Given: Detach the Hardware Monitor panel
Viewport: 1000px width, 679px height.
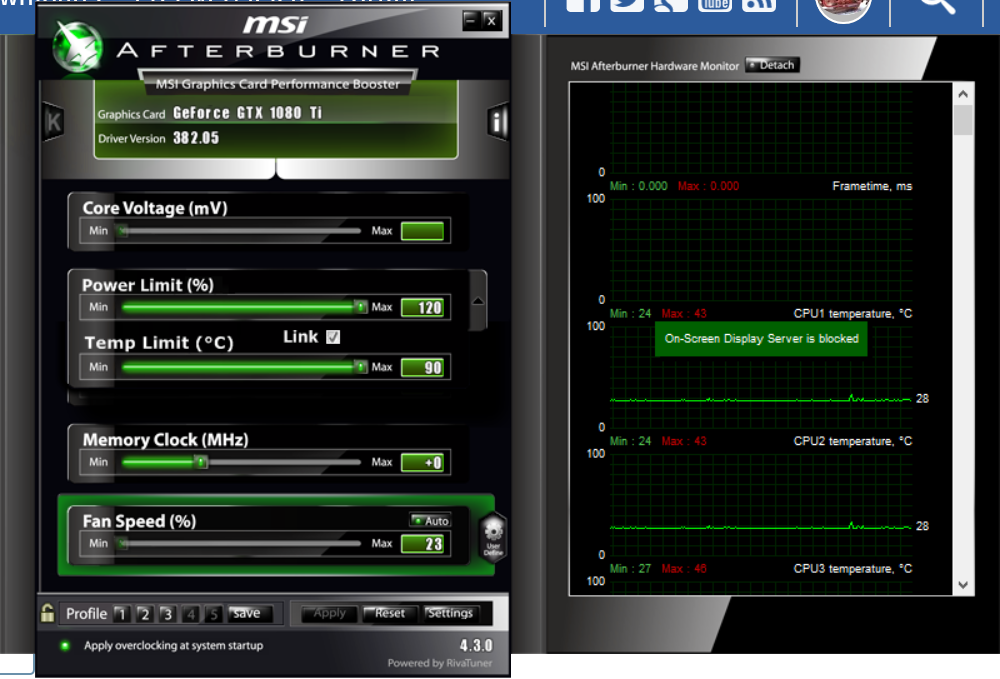Looking at the screenshot, I should point(772,65).
